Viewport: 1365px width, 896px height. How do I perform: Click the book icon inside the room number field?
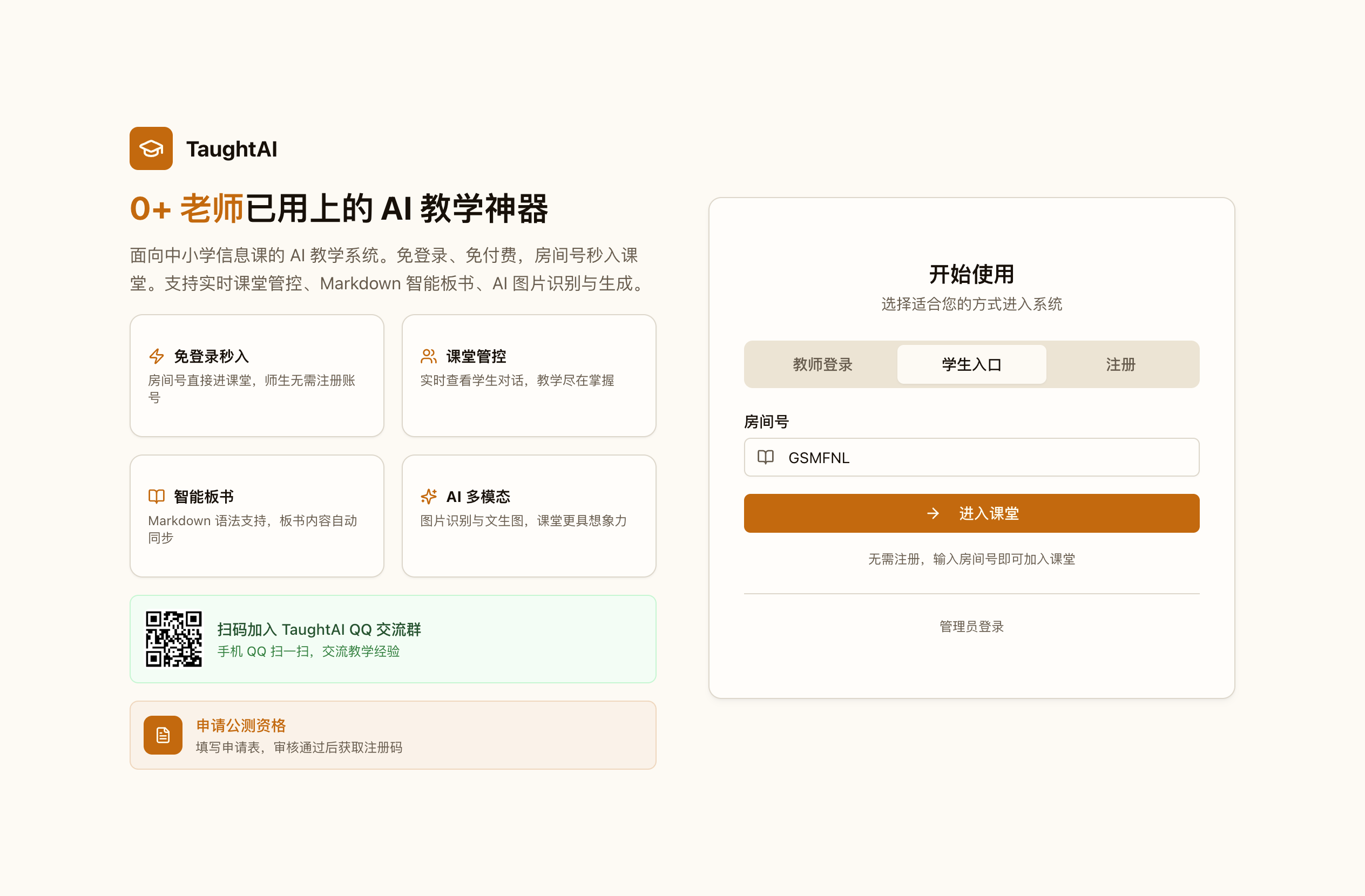click(766, 457)
